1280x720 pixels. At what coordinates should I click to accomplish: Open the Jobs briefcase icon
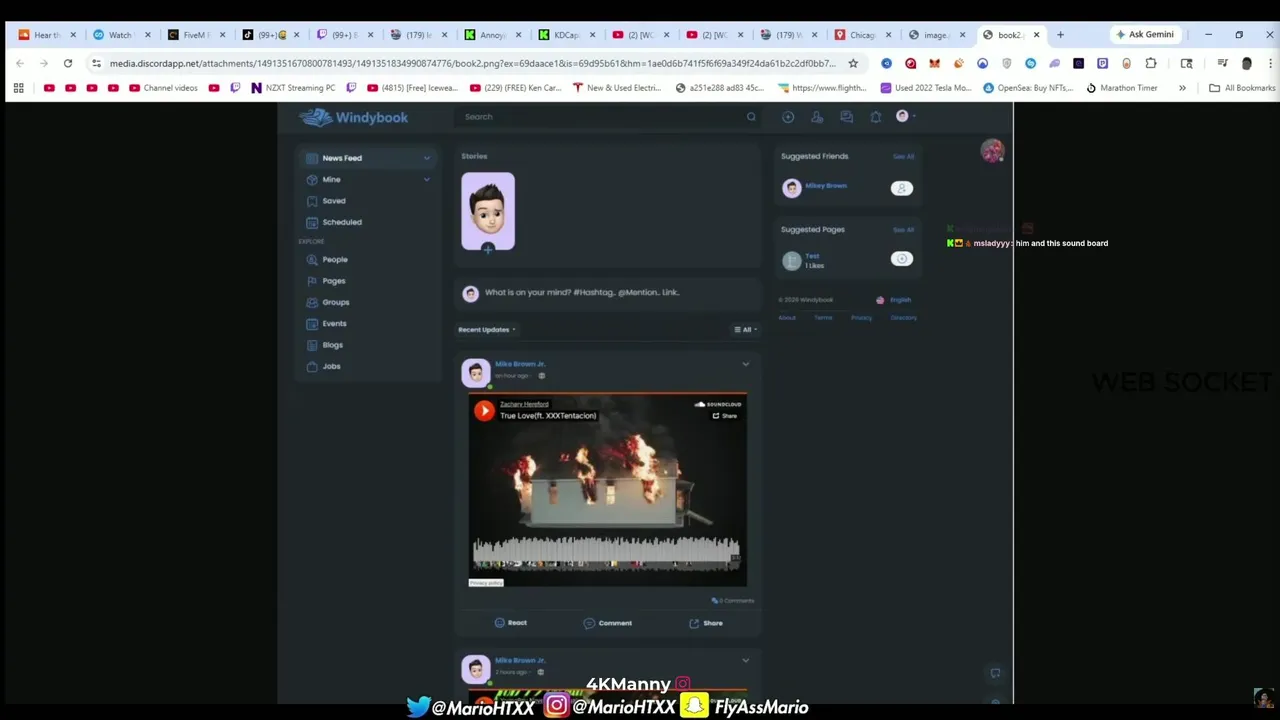point(312,367)
